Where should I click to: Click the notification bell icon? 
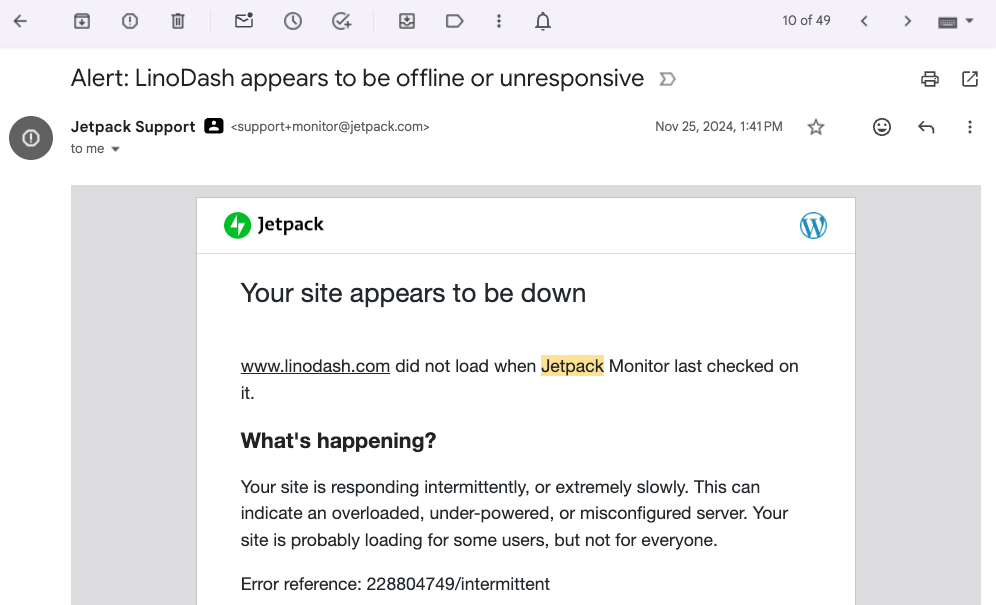(543, 21)
